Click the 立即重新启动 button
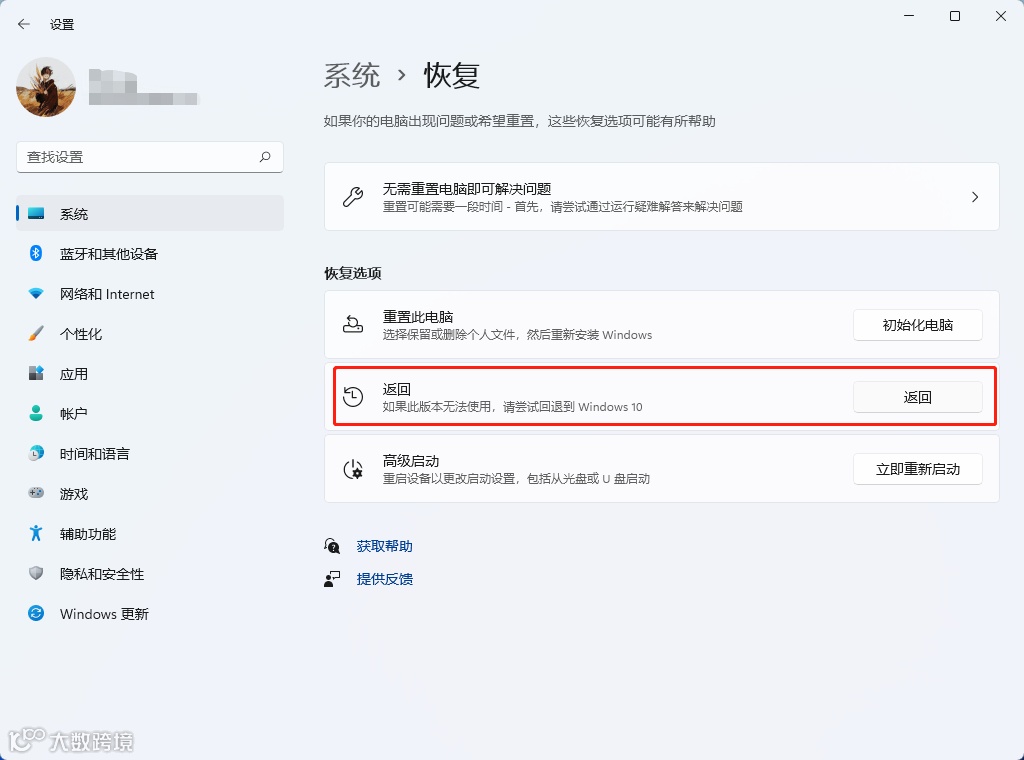The width and height of the screenshot is (1024, 760). (918, 469)
